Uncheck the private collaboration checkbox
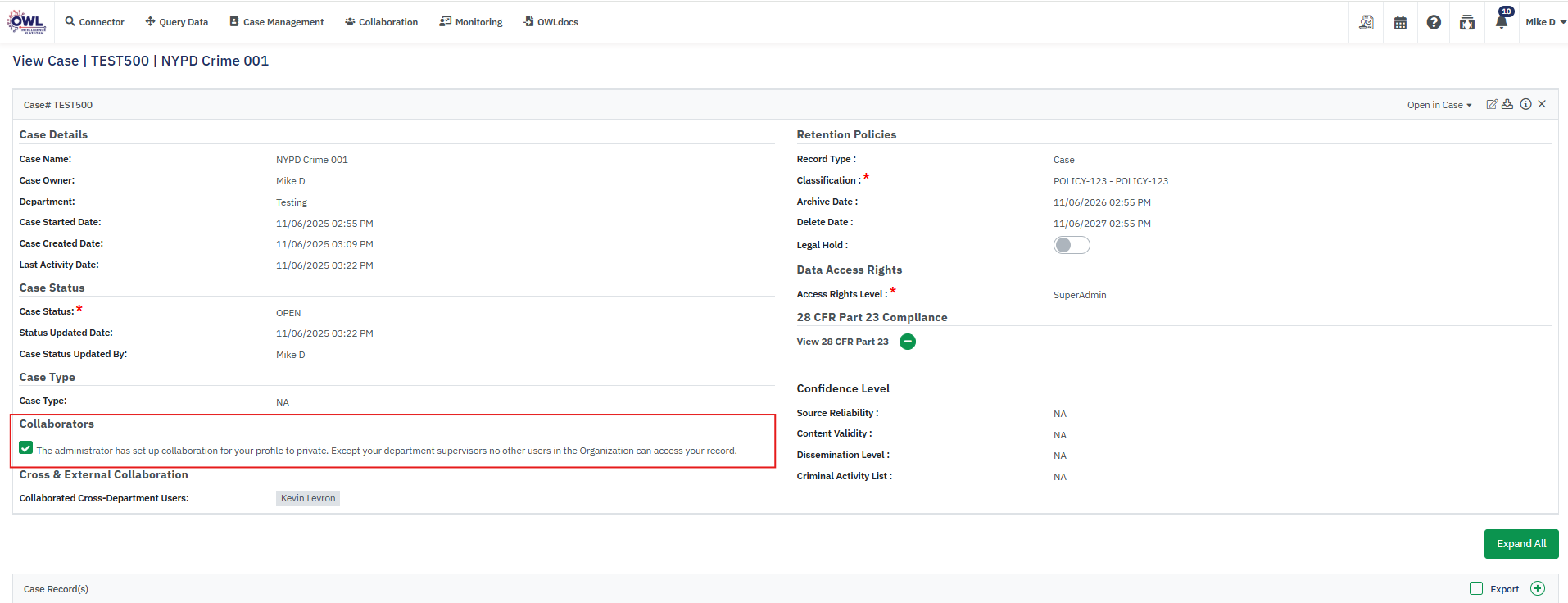 pos(26,448)
